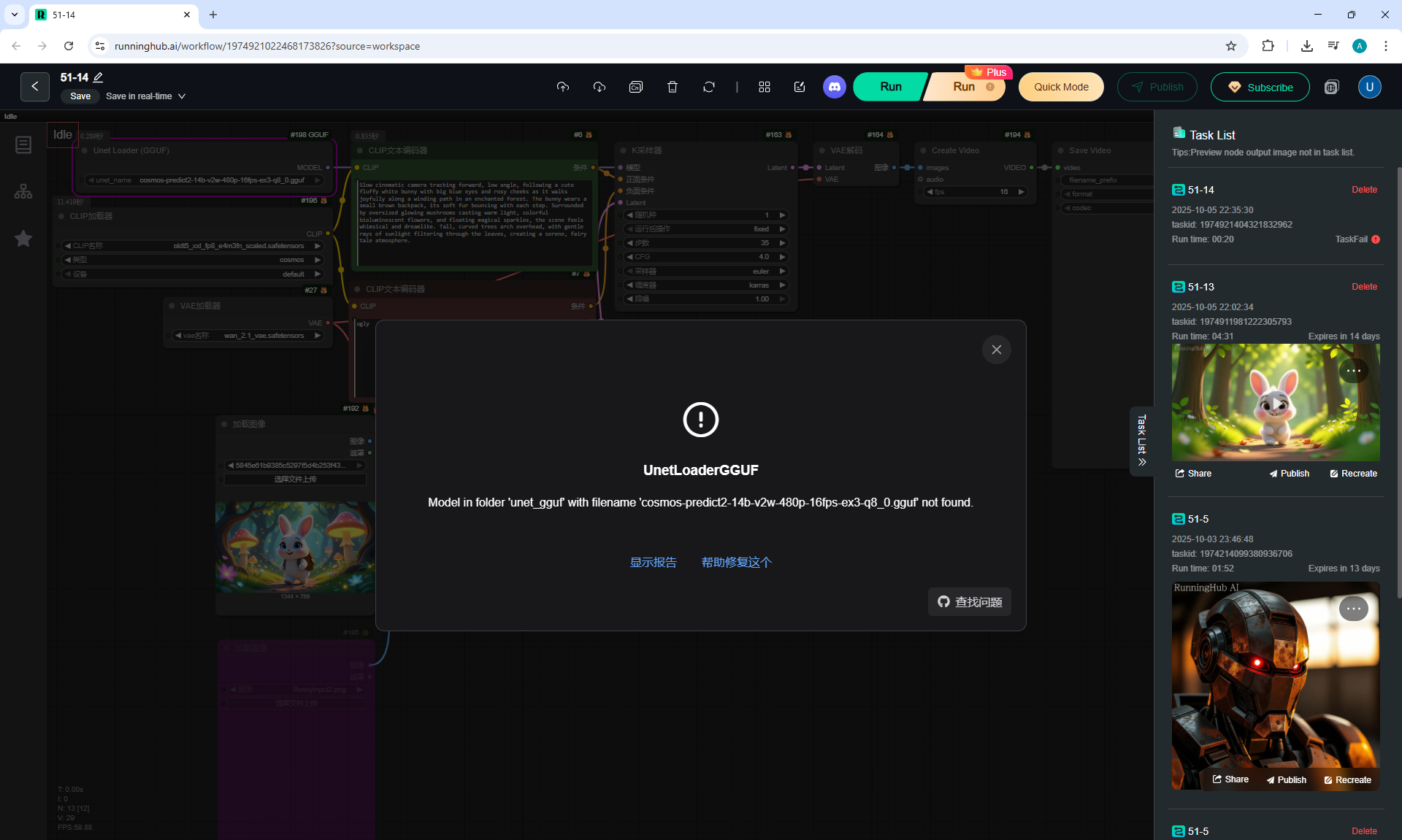
Task: Open the Discord icon
Action: point(834,87)
